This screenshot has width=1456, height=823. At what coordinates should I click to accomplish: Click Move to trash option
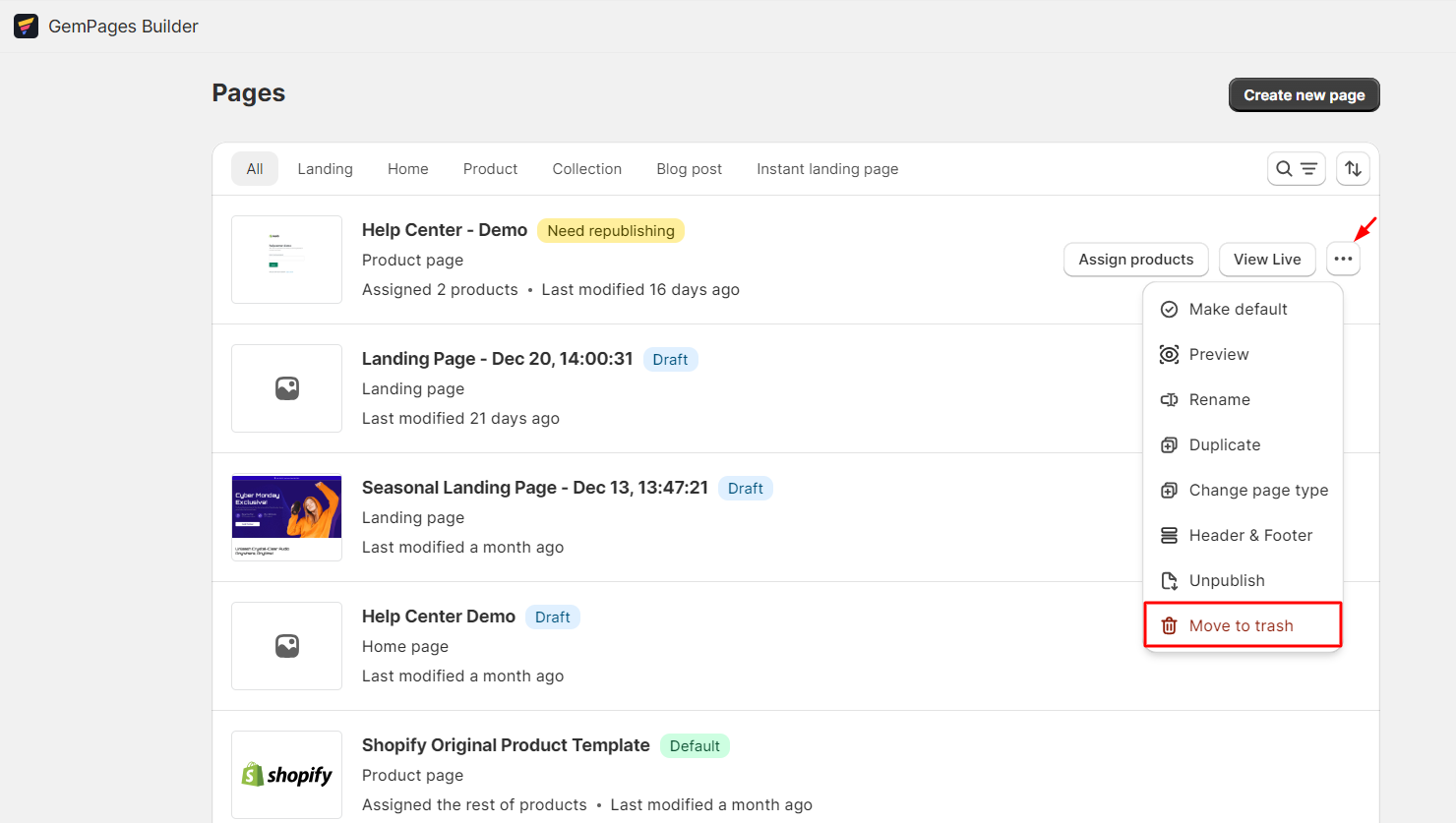click(x=1241, y=626)
